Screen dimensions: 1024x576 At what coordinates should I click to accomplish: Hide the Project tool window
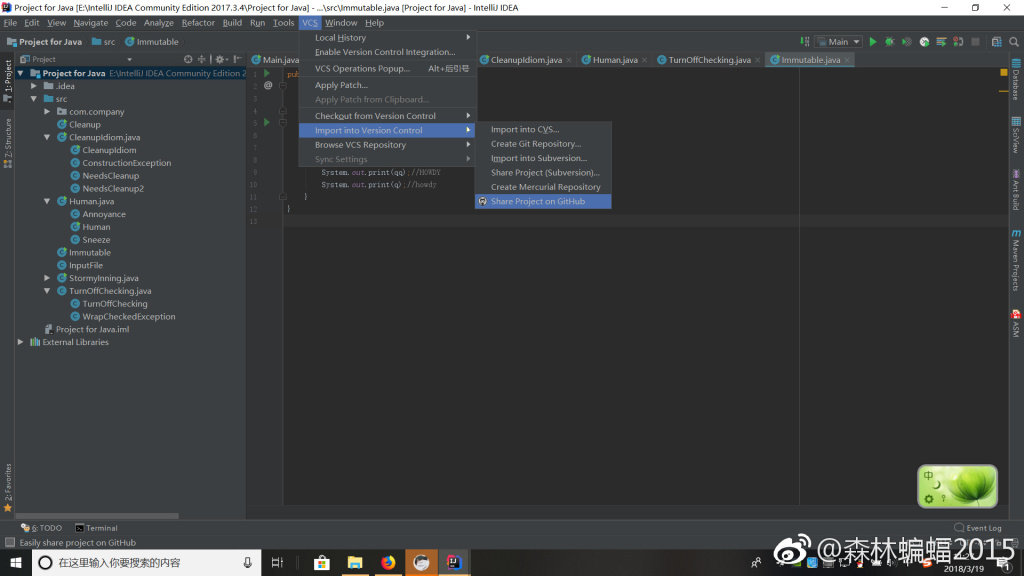(x=237, y=59)
